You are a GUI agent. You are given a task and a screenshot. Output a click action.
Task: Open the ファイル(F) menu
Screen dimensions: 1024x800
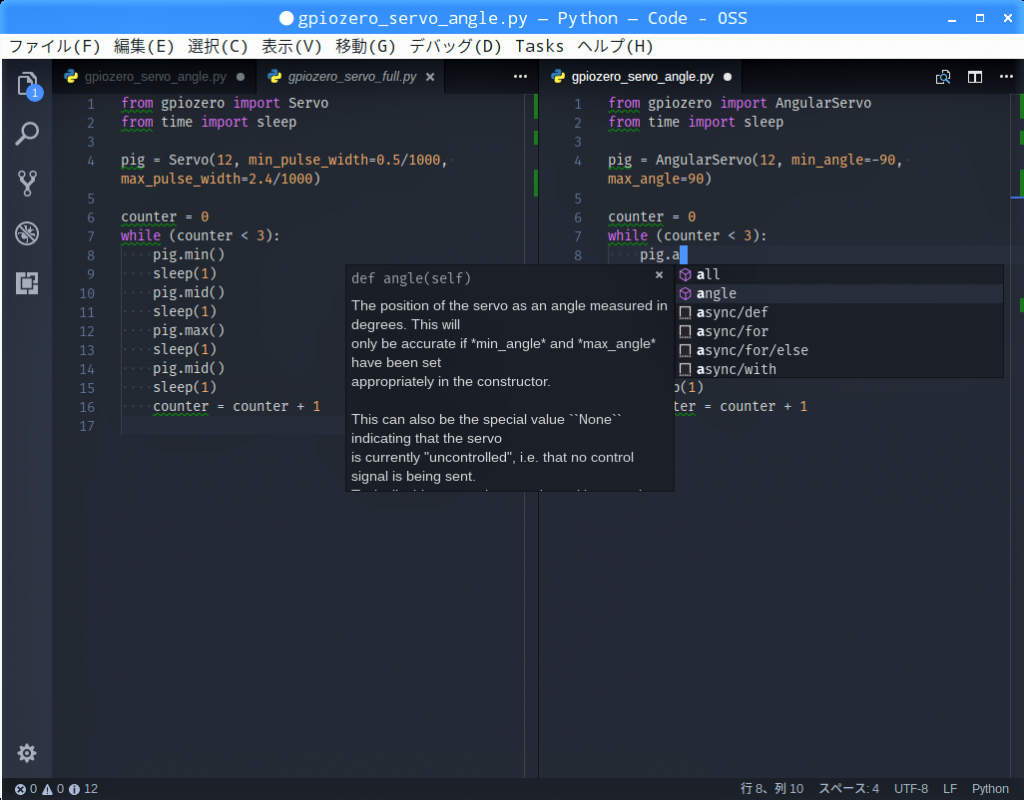point(54,46)
